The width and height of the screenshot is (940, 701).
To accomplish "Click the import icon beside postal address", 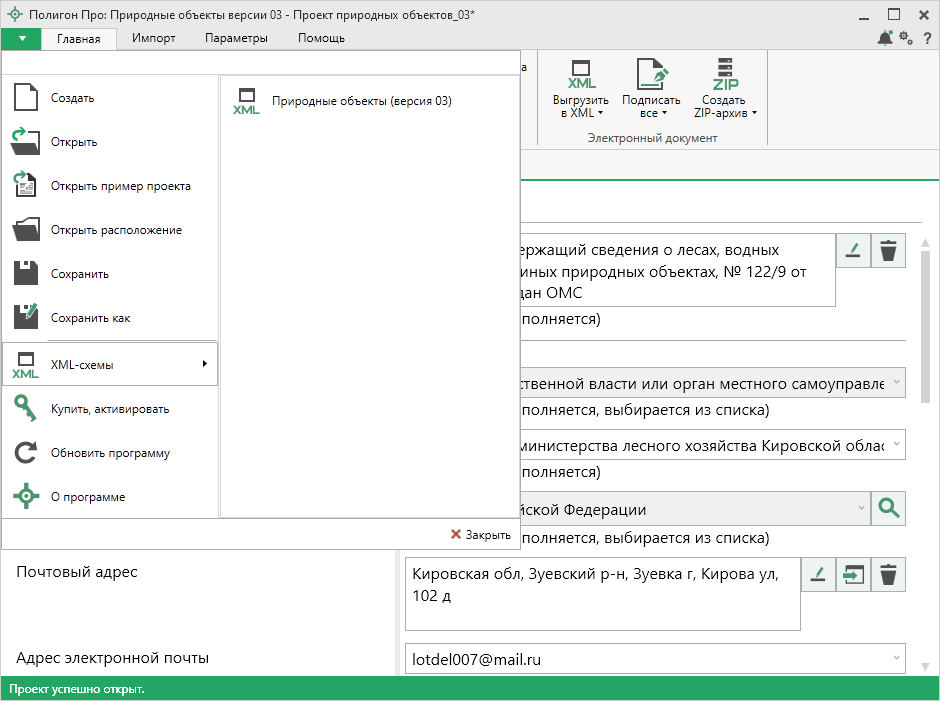I will 853,575.
